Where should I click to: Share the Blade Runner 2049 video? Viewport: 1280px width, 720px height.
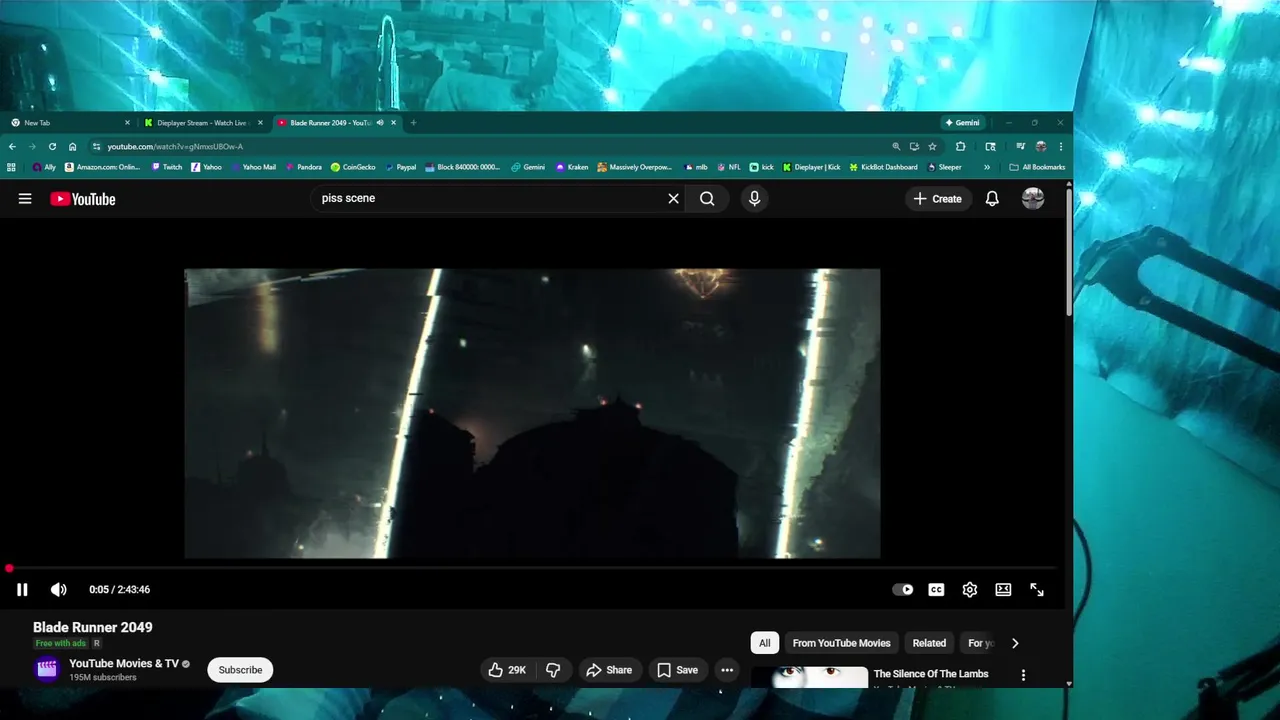609,670
